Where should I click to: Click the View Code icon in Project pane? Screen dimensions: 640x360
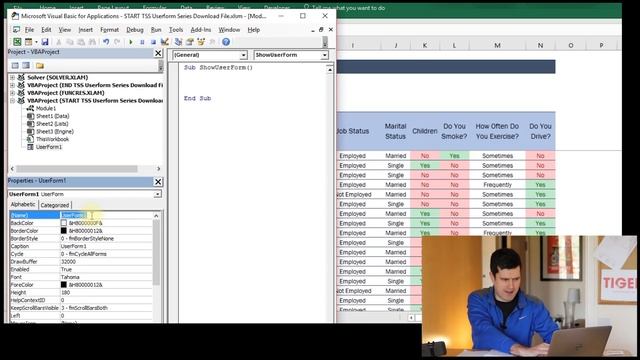[x=15, y=65]
